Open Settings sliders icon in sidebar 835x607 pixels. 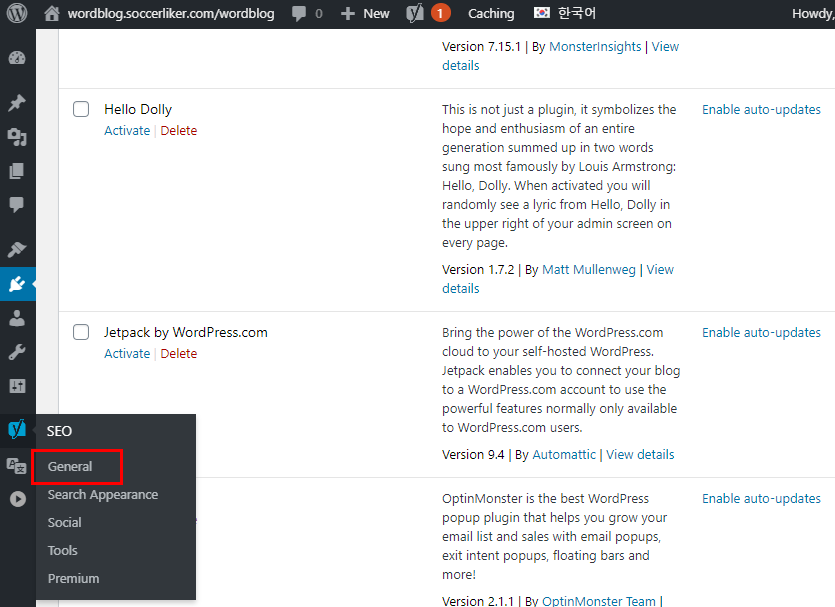(x=17, y=386)
